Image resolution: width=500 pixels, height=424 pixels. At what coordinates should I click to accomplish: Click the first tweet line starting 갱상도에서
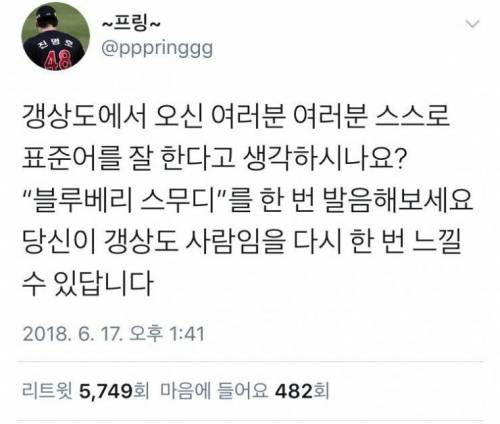(x=236, y=117)
